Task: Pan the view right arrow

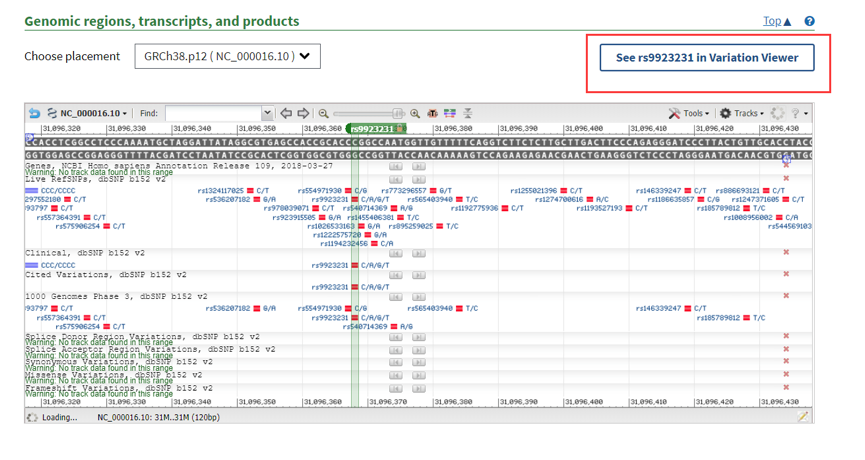Action: pyautogui.click(x=303, y=113)
